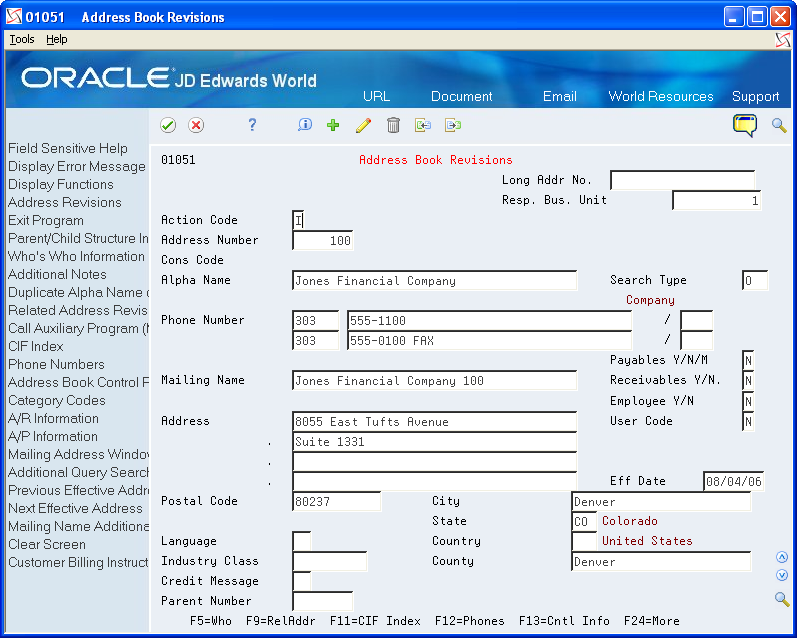Viewport: 797px width, 638px height.
Task: Open the Email link in the banner
Action: pos(560,96)
